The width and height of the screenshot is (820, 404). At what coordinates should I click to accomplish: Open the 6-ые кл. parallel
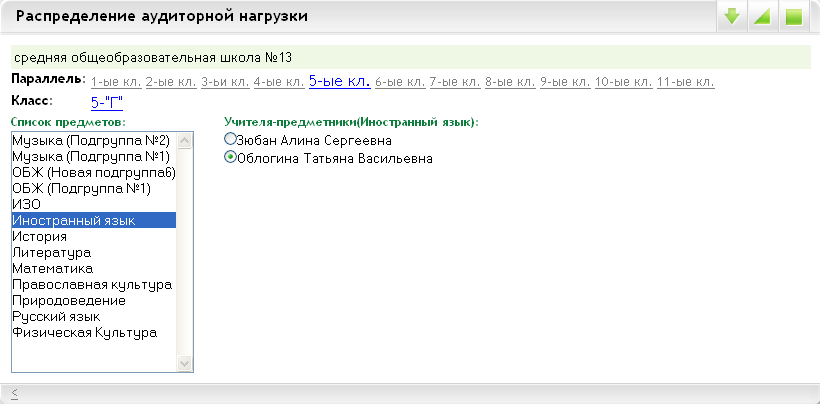pos(401,83)
